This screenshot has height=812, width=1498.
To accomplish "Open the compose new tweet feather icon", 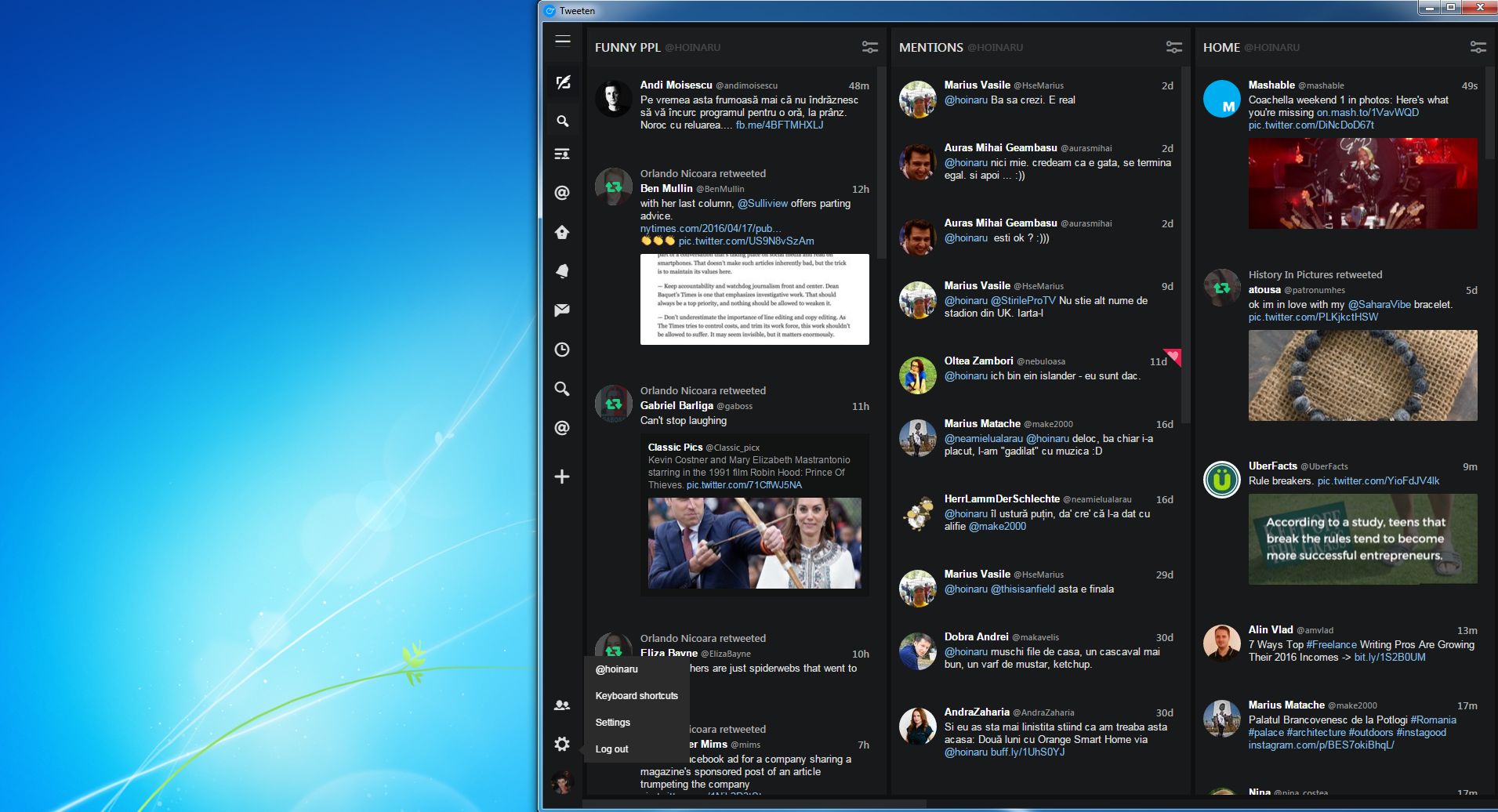I will point(562,83).
